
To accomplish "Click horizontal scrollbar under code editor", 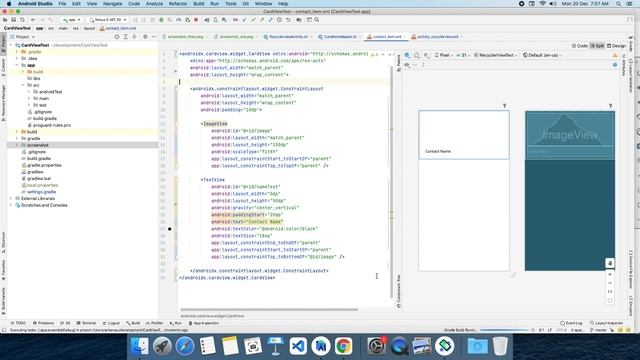I will coord(269,309).
